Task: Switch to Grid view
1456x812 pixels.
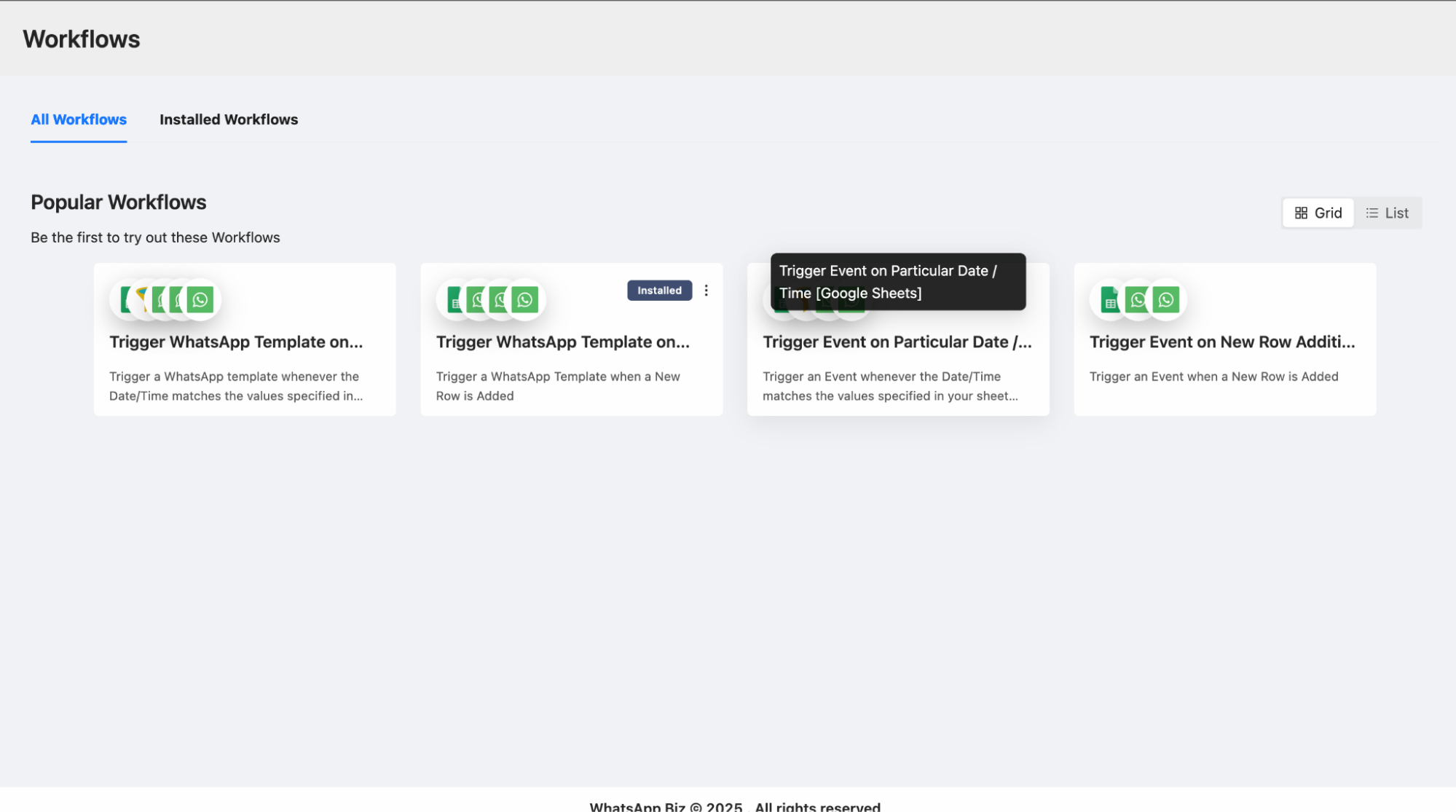Action: coord(1318,213)
